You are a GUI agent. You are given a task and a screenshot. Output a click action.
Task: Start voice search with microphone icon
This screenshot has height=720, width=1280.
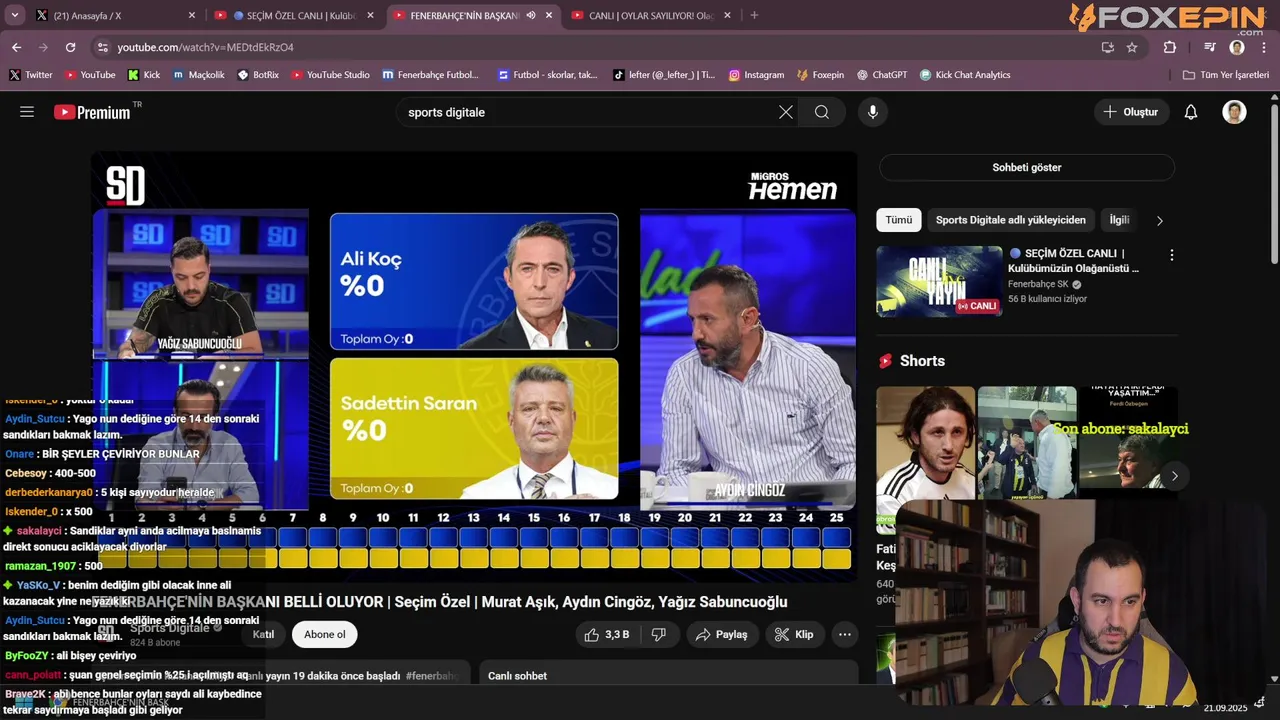click(x=873, y=112)
